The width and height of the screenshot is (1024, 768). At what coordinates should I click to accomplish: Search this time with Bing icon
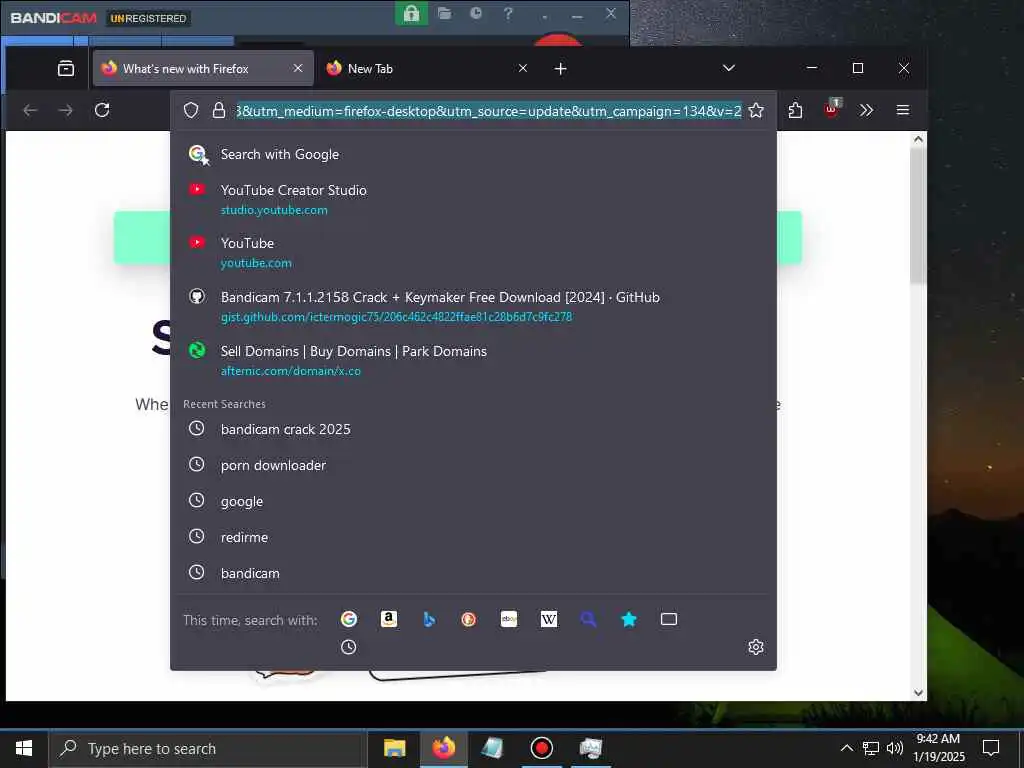tap(429, 619)
